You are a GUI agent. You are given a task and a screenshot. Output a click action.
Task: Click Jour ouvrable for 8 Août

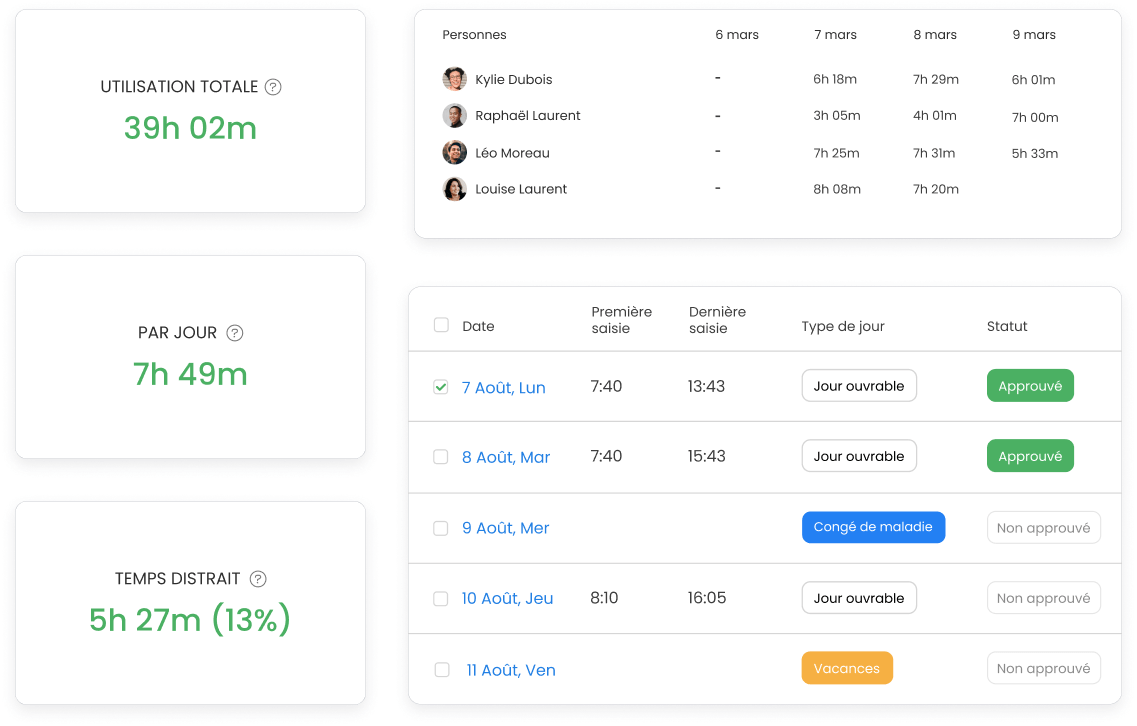(x=859, y=456)
